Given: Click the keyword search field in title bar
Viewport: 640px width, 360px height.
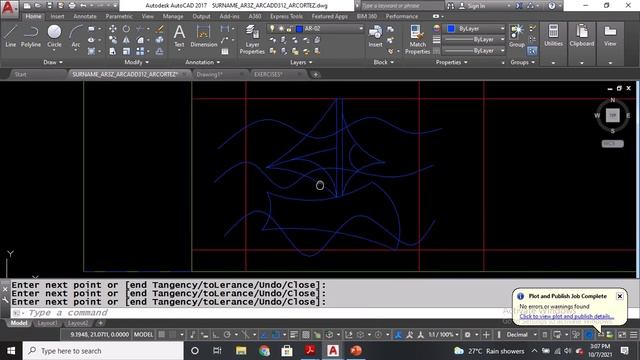Looking at the screenshot, I should point(402,6).
